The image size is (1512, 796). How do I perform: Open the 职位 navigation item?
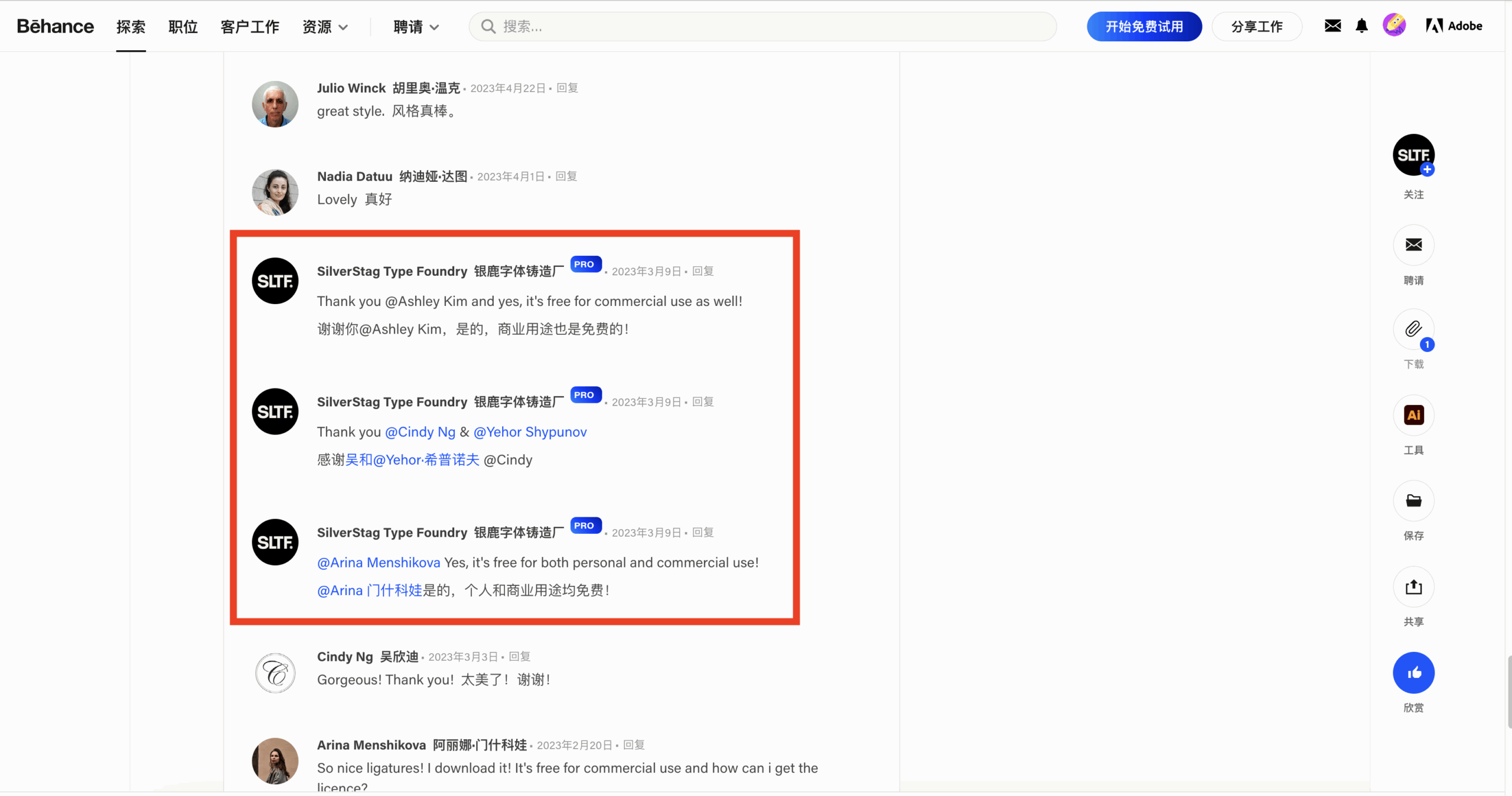coord(183,27)
